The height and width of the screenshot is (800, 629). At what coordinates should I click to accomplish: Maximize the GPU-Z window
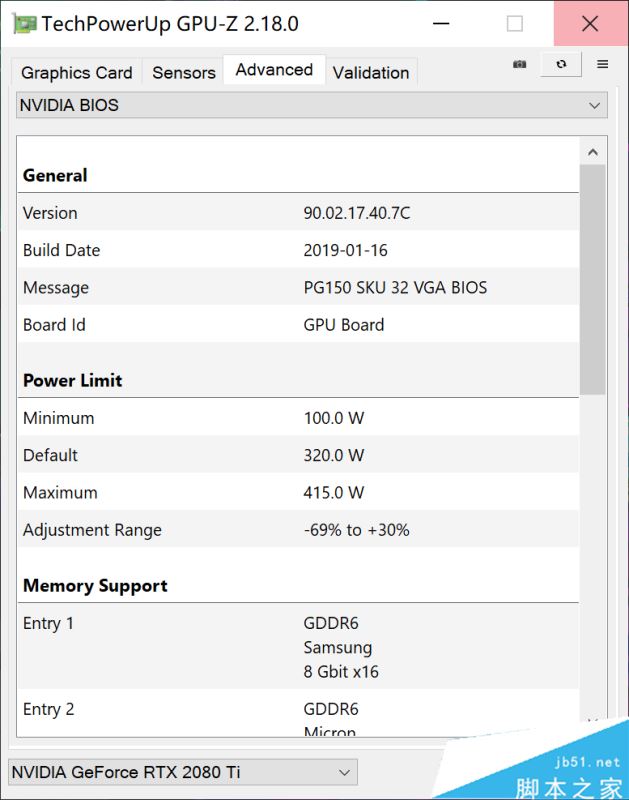pos(514,24)
